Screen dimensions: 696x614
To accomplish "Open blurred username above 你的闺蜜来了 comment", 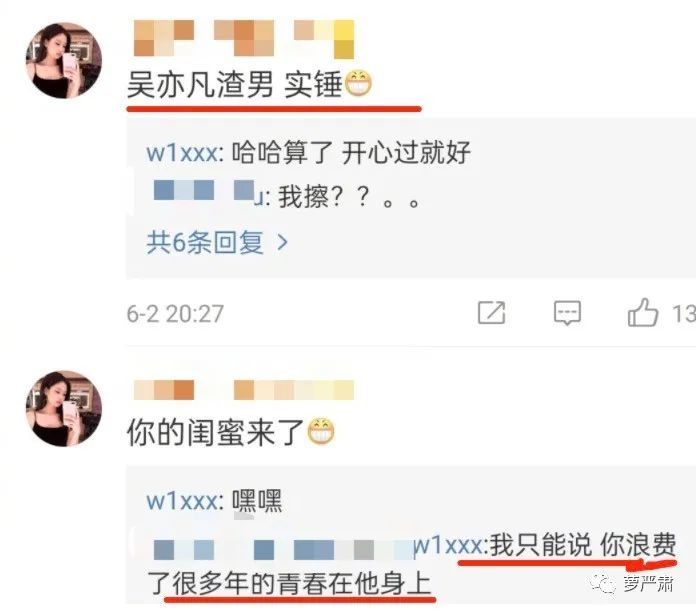I will [244, 390].
